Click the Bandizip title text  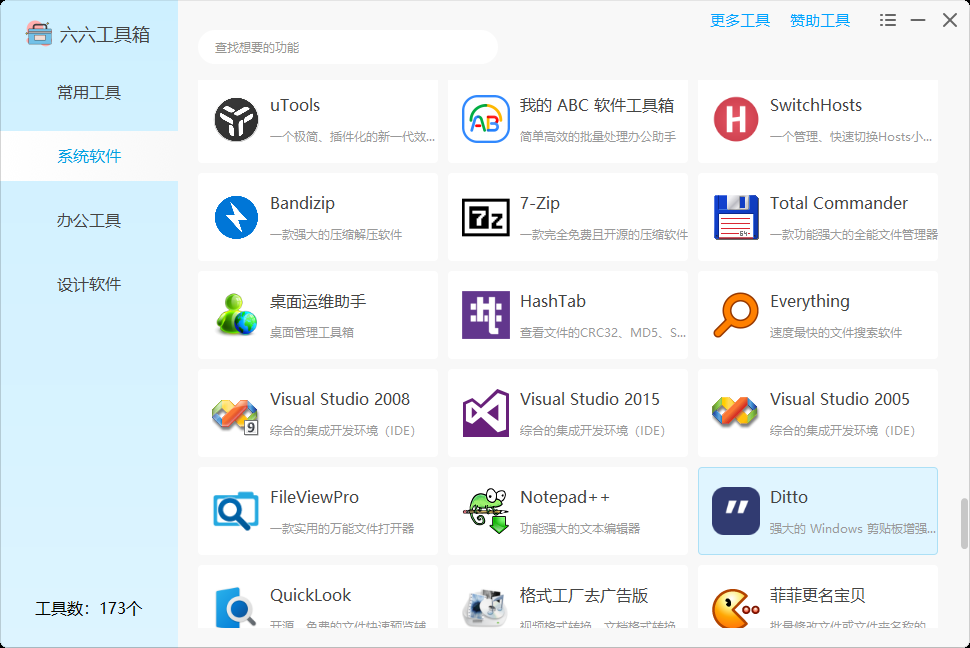pyautogui.click(x=303, y=203)
